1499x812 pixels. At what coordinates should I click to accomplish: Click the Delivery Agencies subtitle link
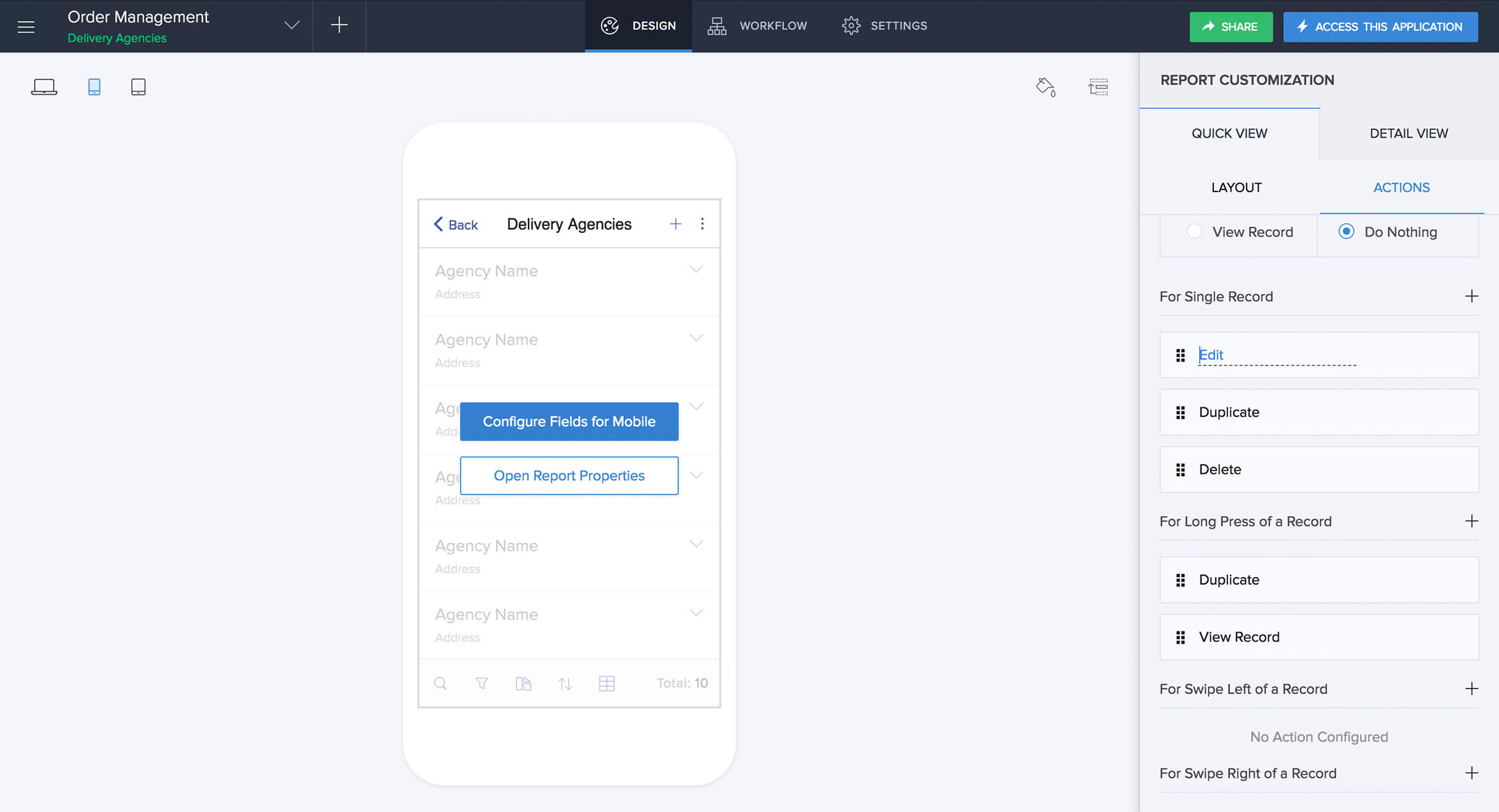117,38
